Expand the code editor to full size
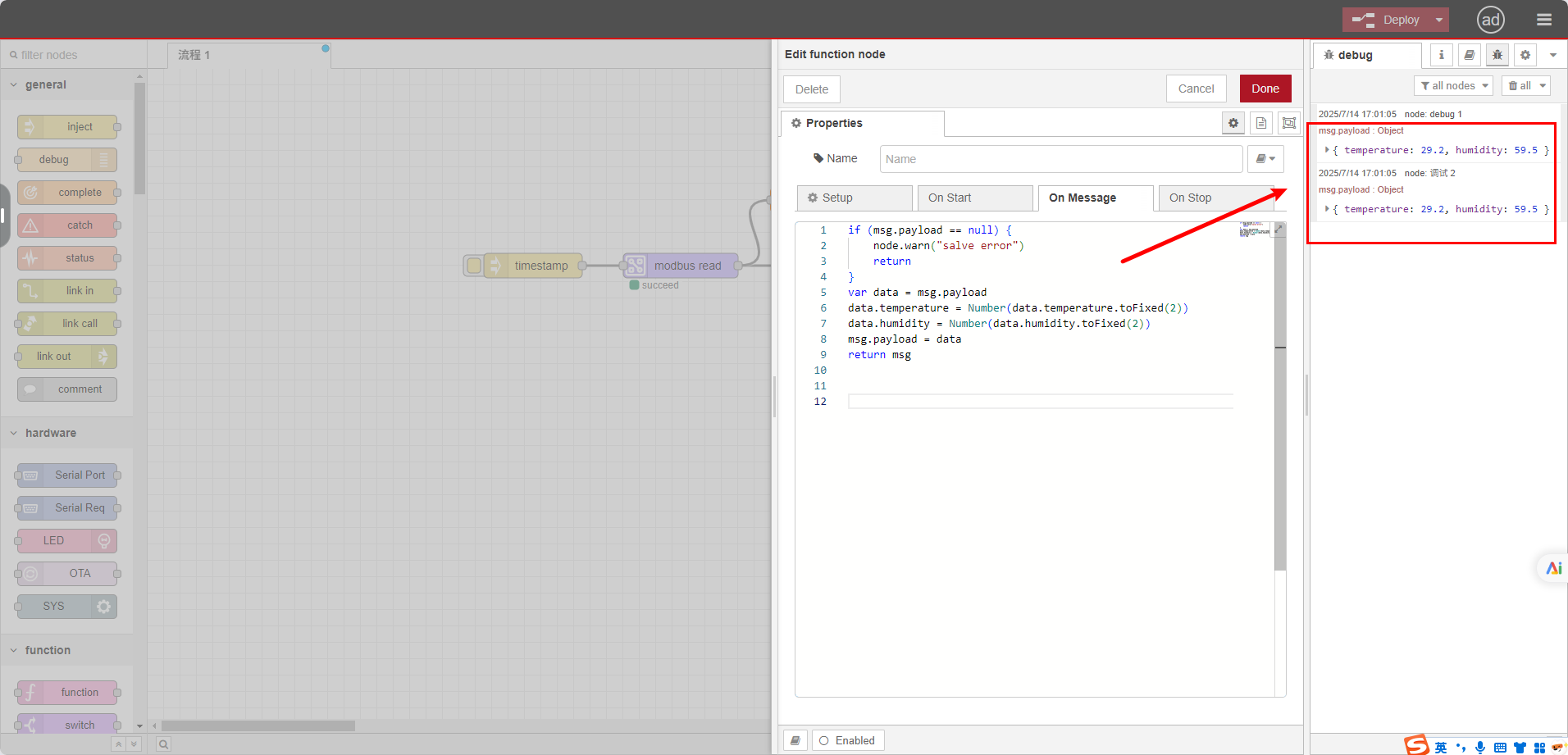The height and width of the screenshot is (755, 1568). 1279,230
